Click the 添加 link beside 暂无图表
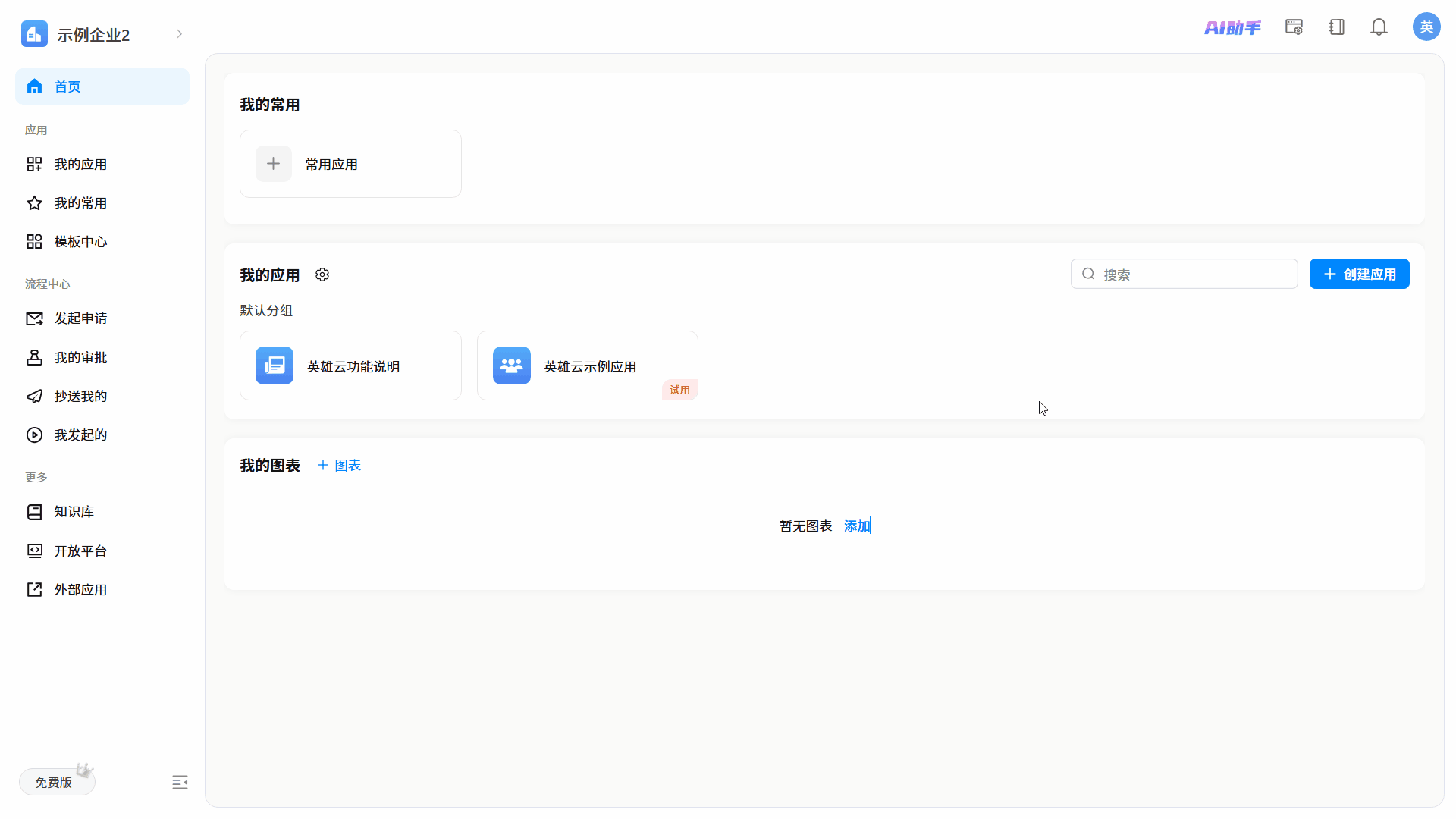This screenshot has width=1456, height=819. click(x=857, y=526)
